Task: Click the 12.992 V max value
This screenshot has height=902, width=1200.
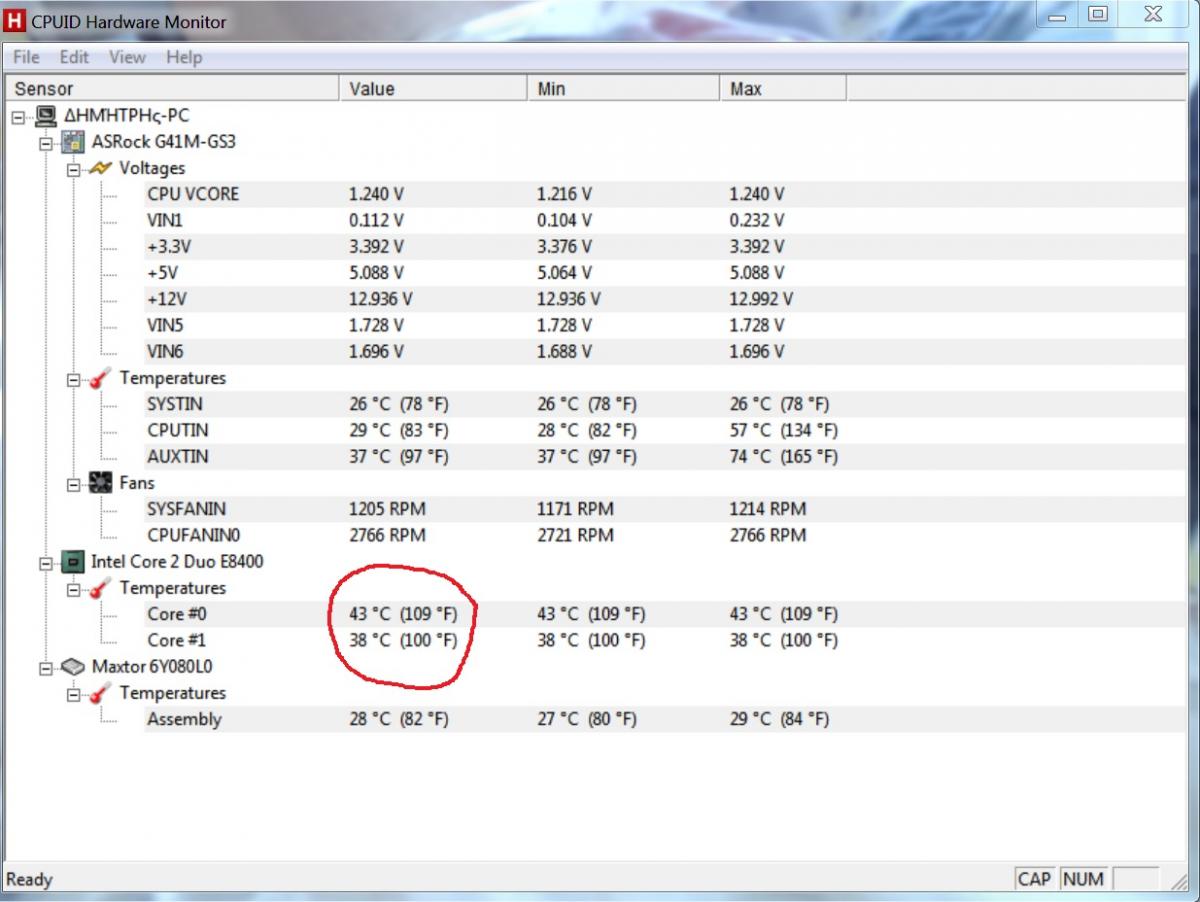Action: click(761, 299)
